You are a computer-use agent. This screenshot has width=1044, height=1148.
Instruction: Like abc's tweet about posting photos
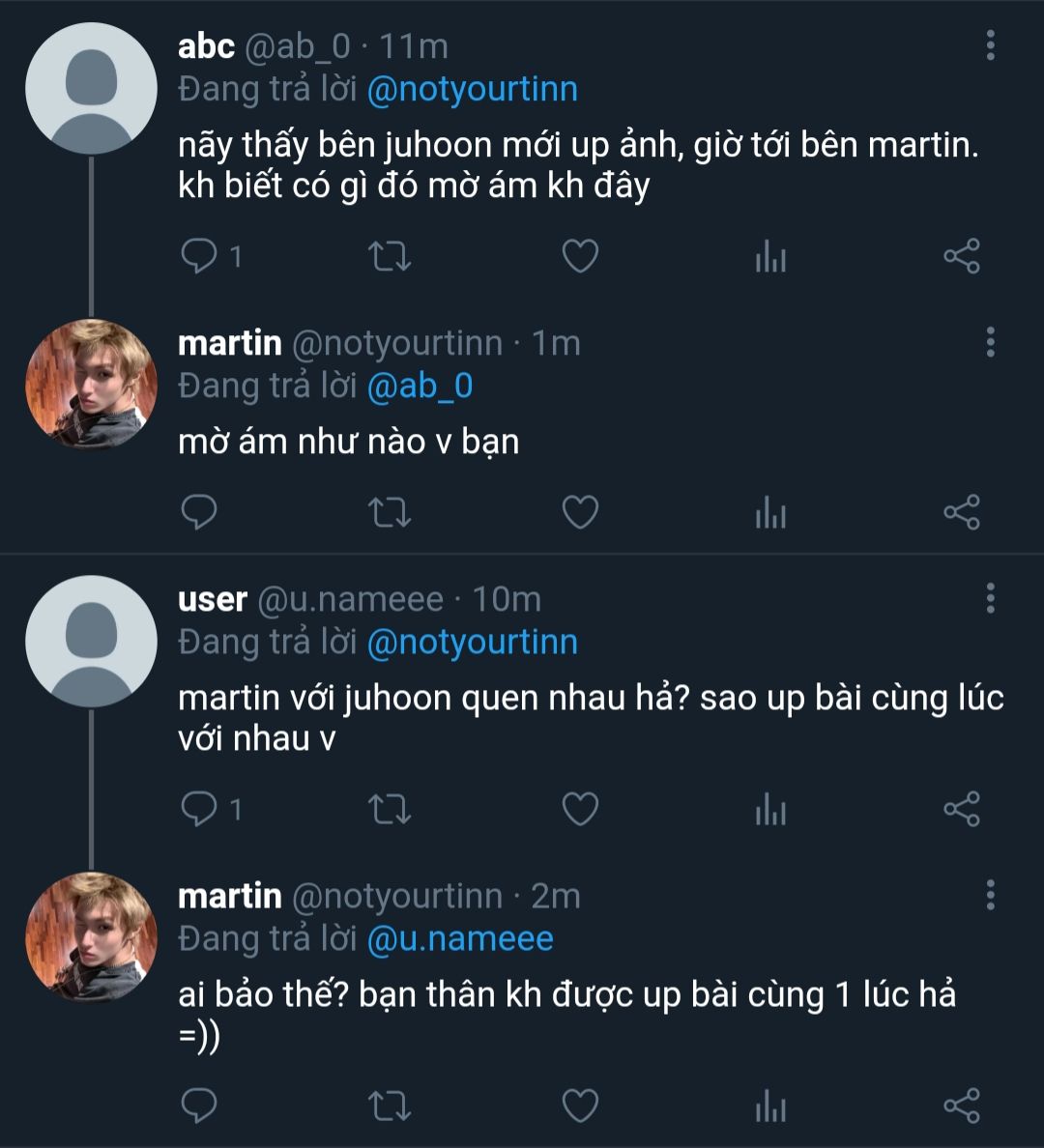(580, 256)
